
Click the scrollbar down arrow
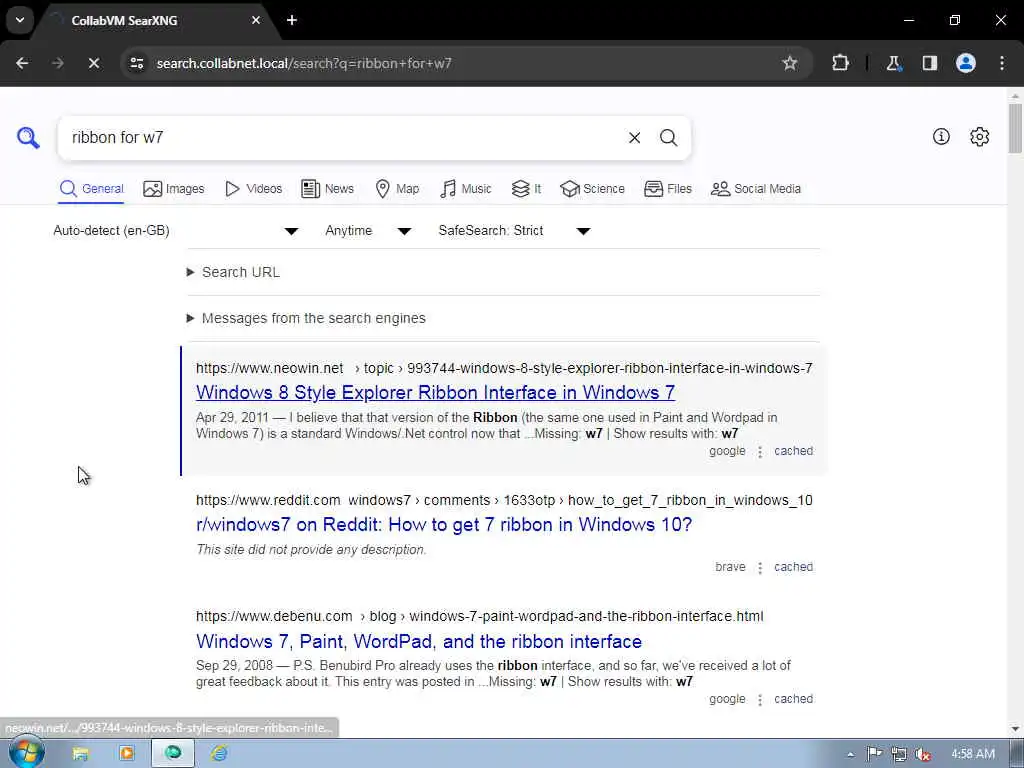(x=1015, y=728)
